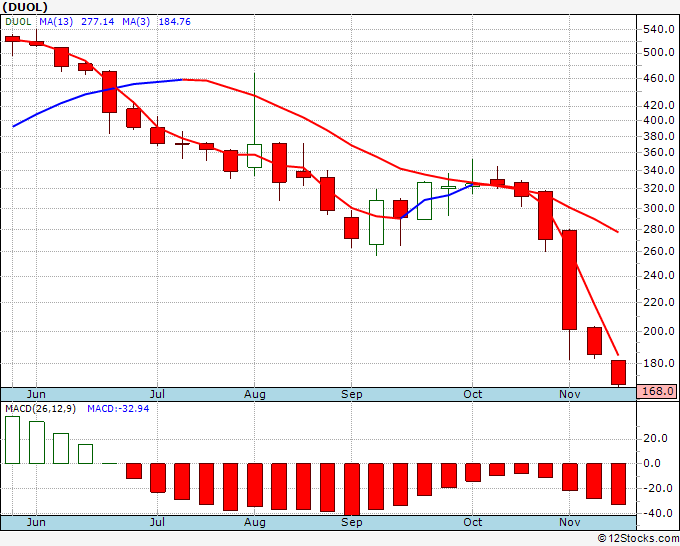The height and width of the screenshot is (546, 680).
Task: Click the 460.0 price axis label
Action: pyautogui.click(x=659, y=78)
